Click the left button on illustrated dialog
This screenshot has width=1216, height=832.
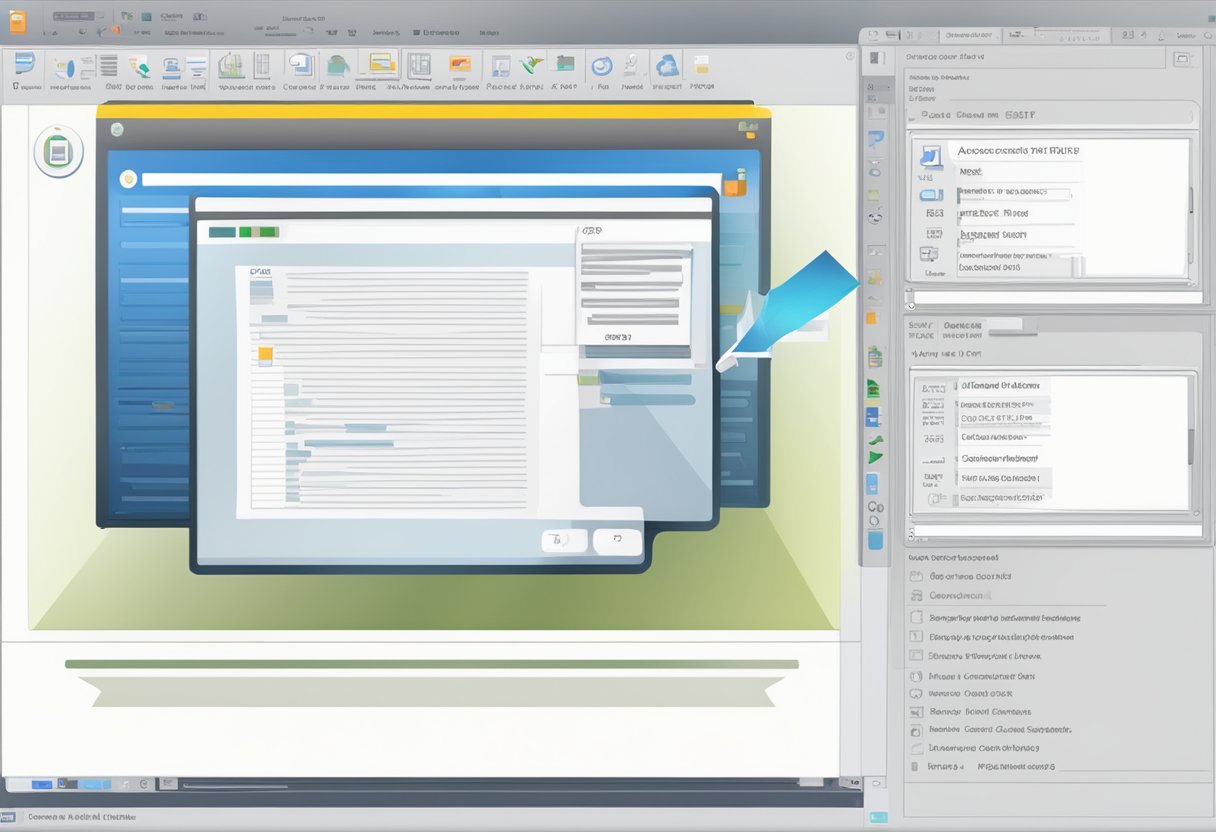[564, 541]
